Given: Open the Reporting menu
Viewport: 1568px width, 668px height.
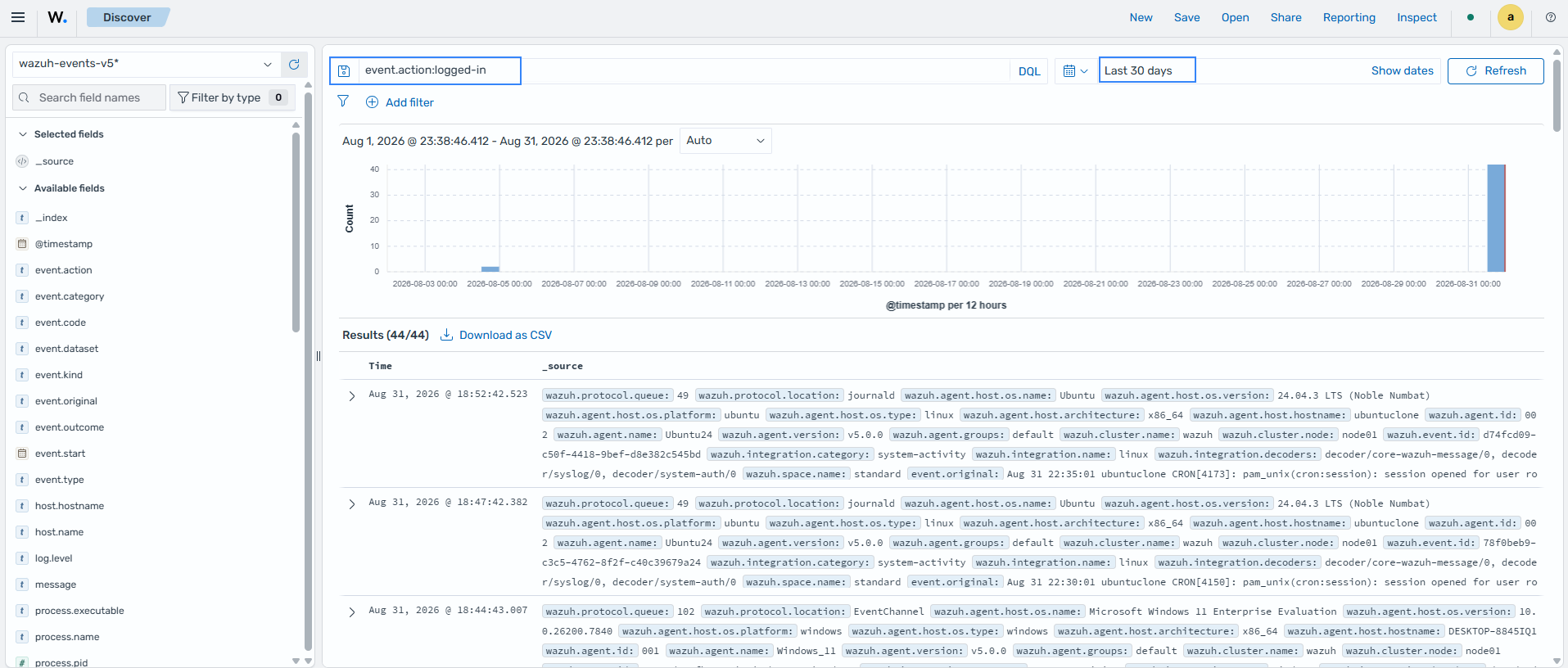Looking at the screenshot, I should click(x=1349, y=17).
